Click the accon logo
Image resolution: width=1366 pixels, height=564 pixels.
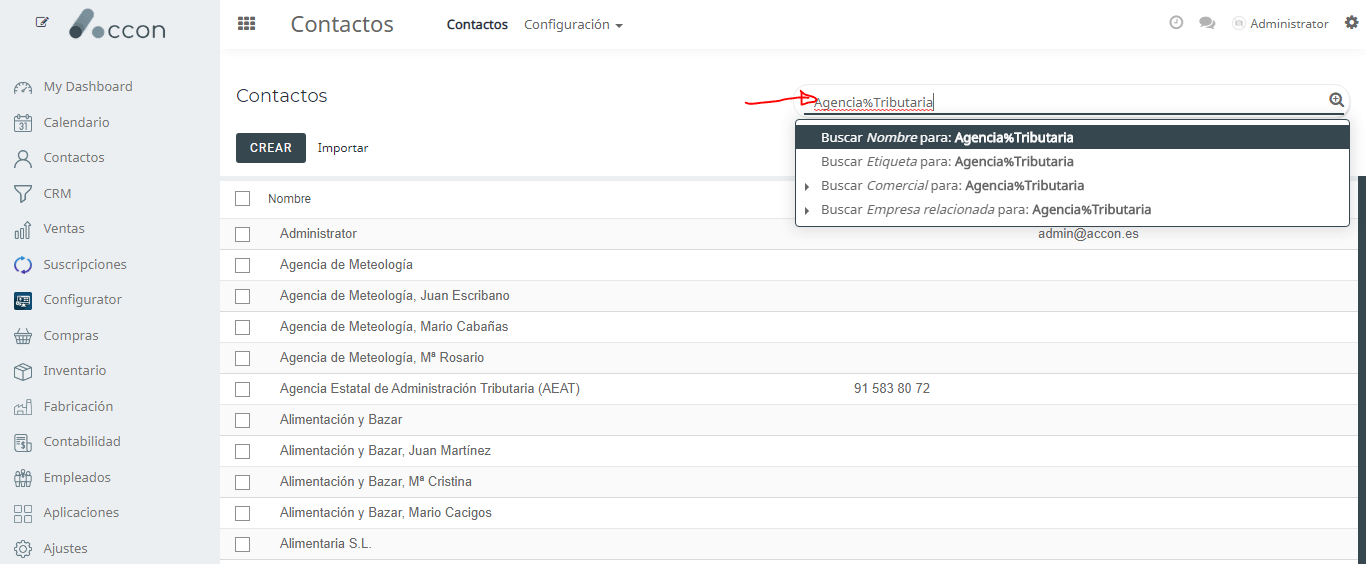[117, 25]
